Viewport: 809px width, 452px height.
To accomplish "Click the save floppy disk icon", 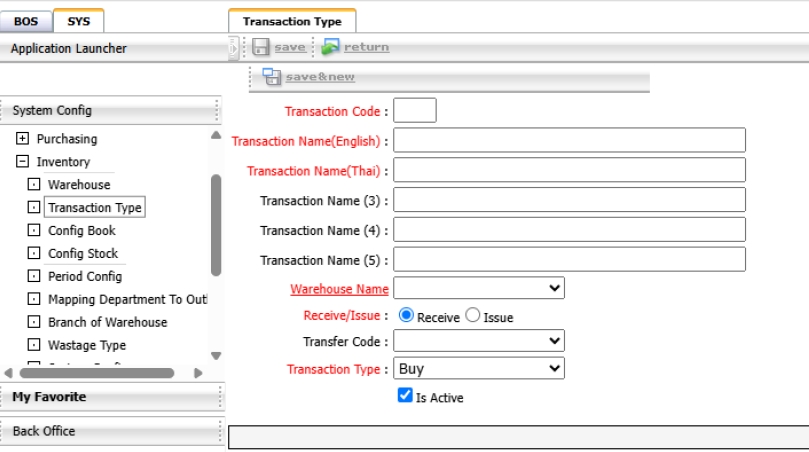I will pos(261,47).
